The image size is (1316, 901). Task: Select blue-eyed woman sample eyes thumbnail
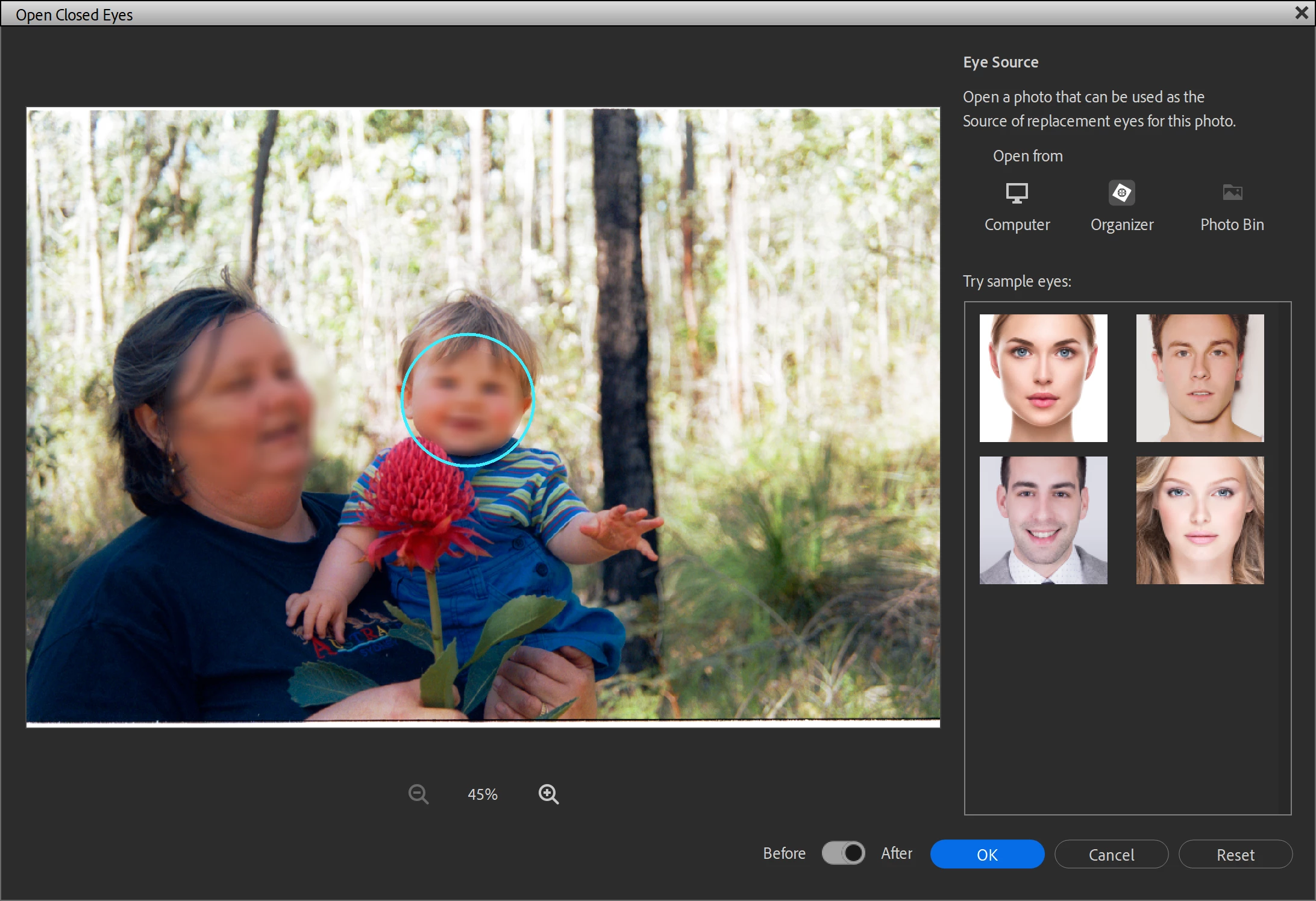[1043, 378]
